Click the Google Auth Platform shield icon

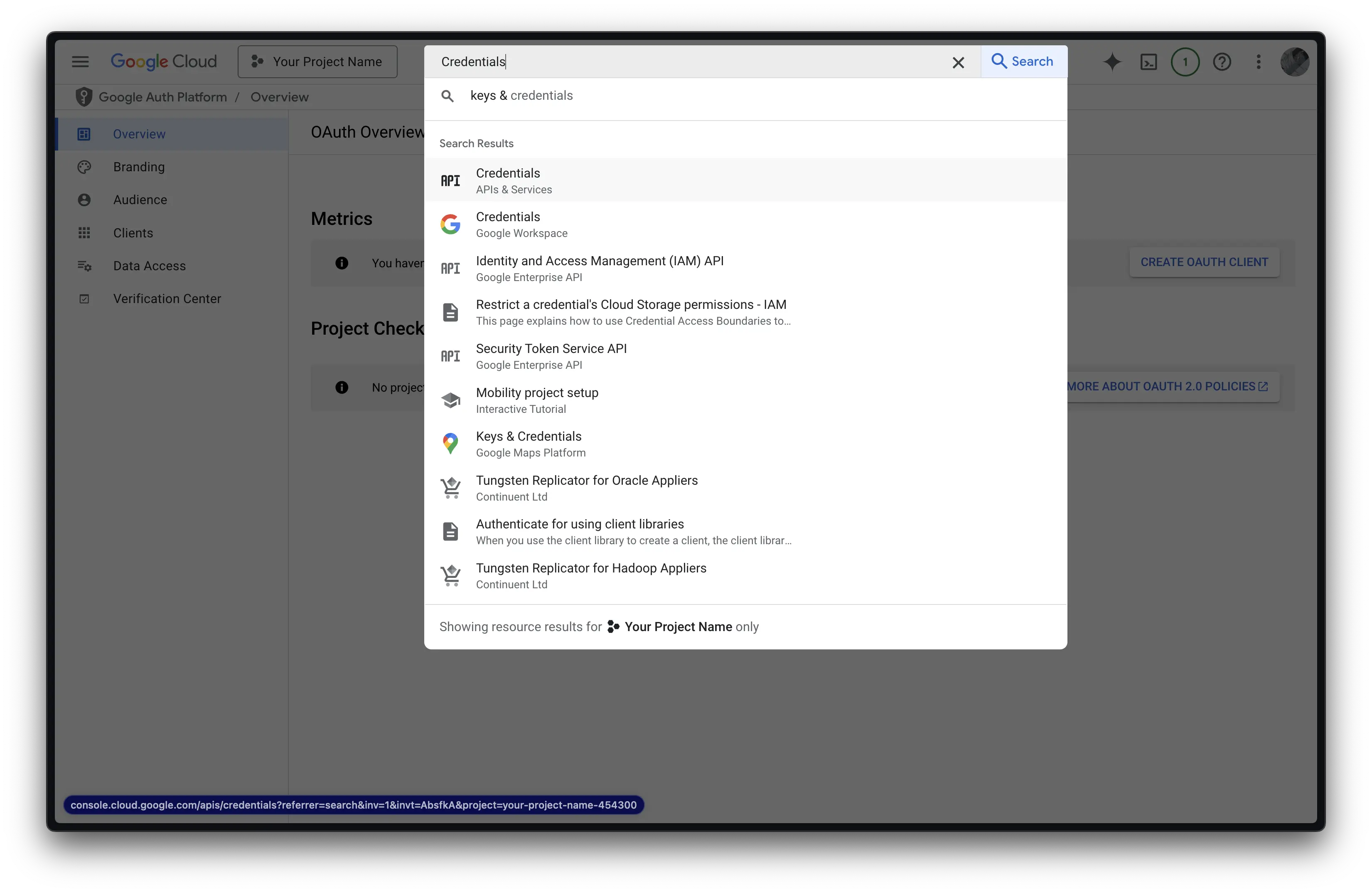click(84, 97)
